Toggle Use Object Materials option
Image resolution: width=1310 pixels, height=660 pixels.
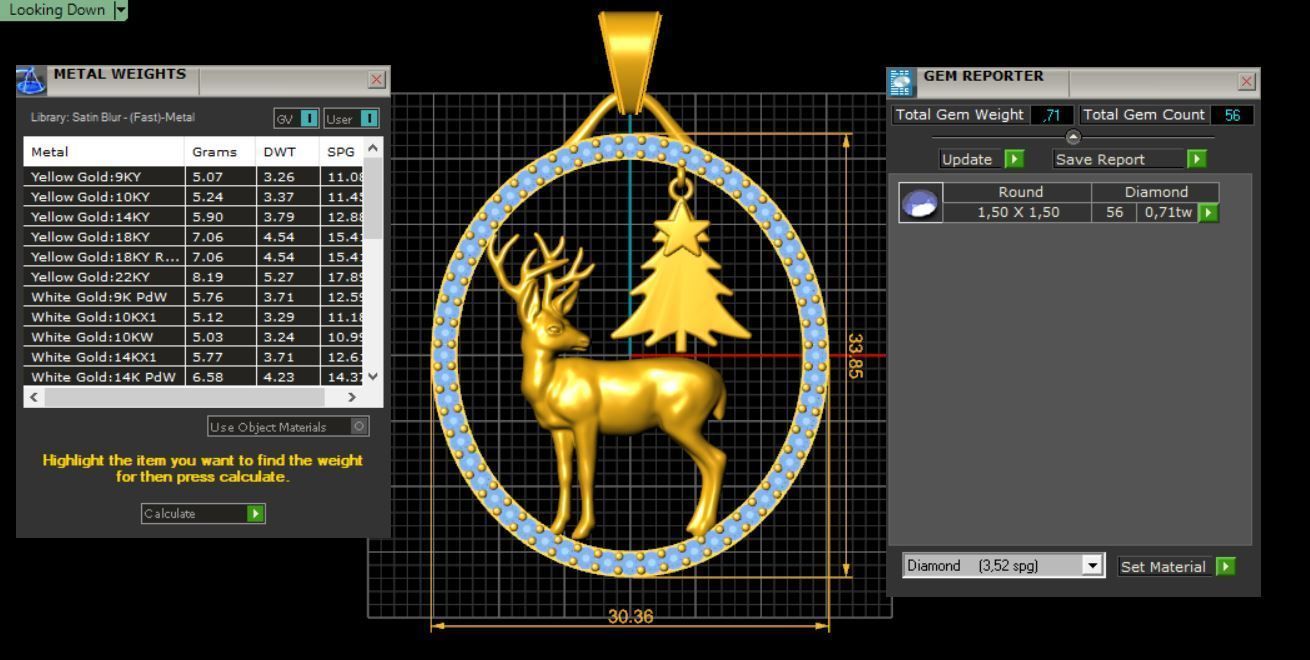pyautogui.click(x=360, y=427)
